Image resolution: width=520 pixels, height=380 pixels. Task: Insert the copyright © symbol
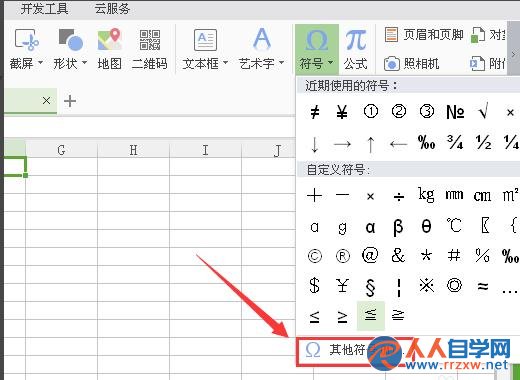(x=315, y=256)
